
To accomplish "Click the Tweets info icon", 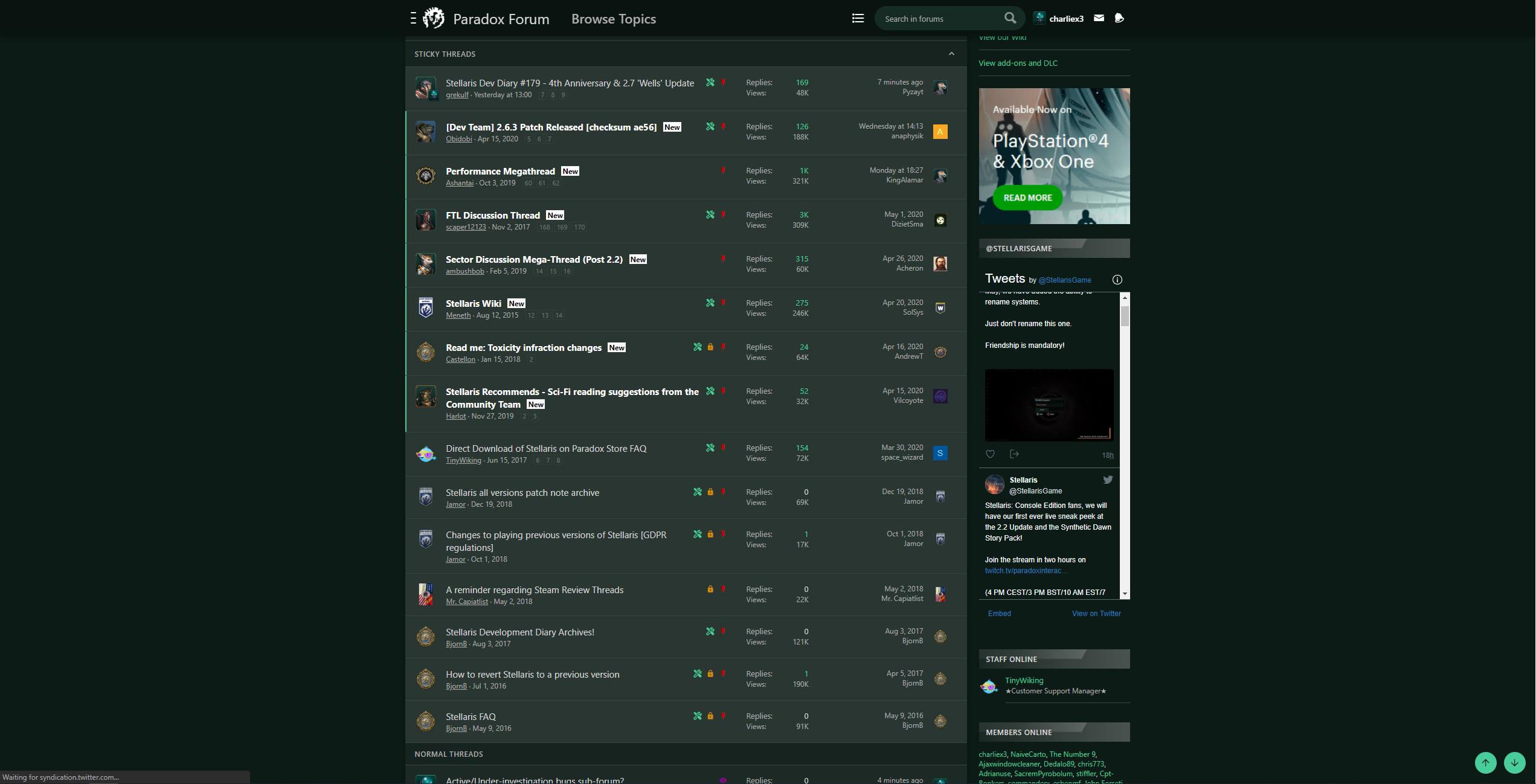I will [x=1117, y=280].
